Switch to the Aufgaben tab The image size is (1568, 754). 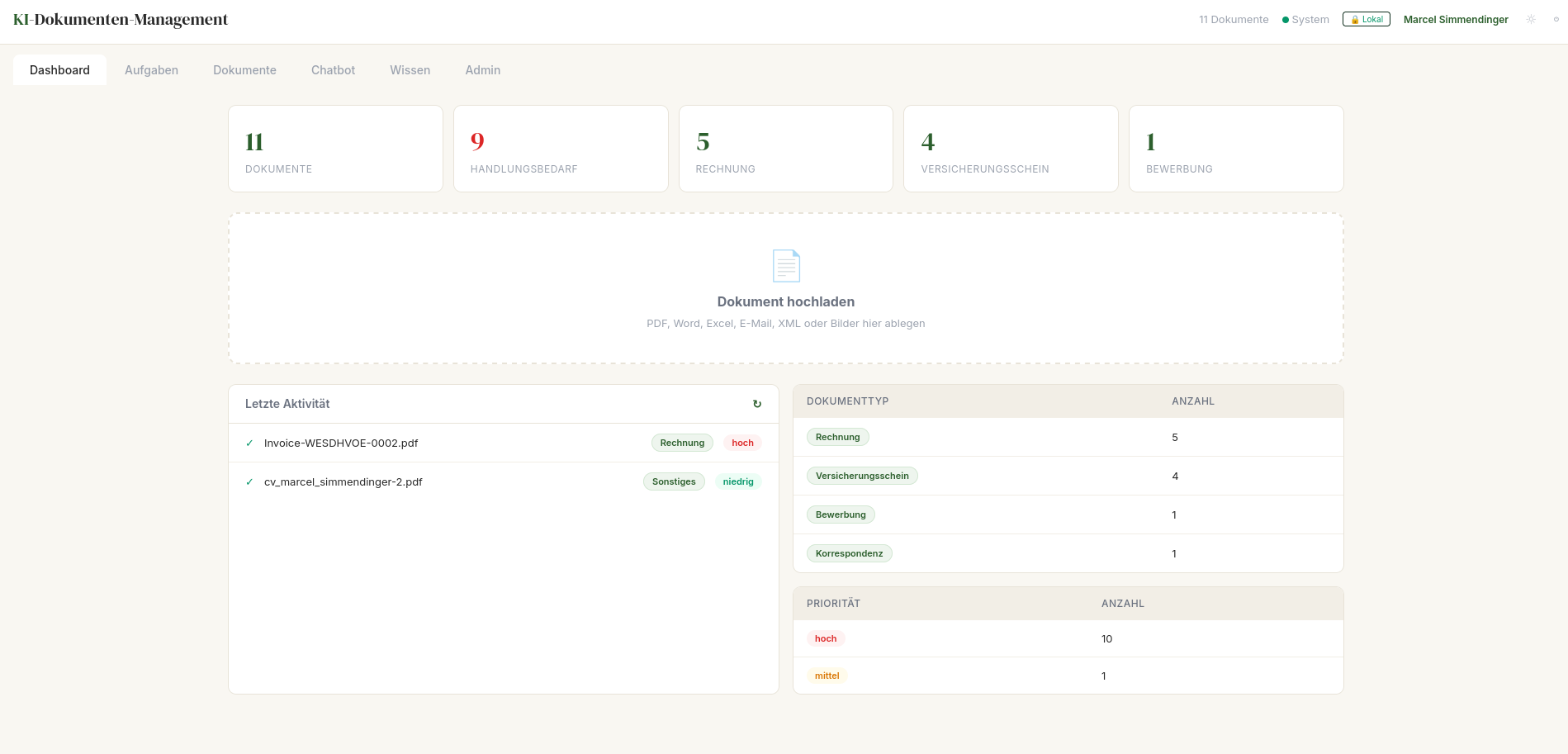coord(151,70)
